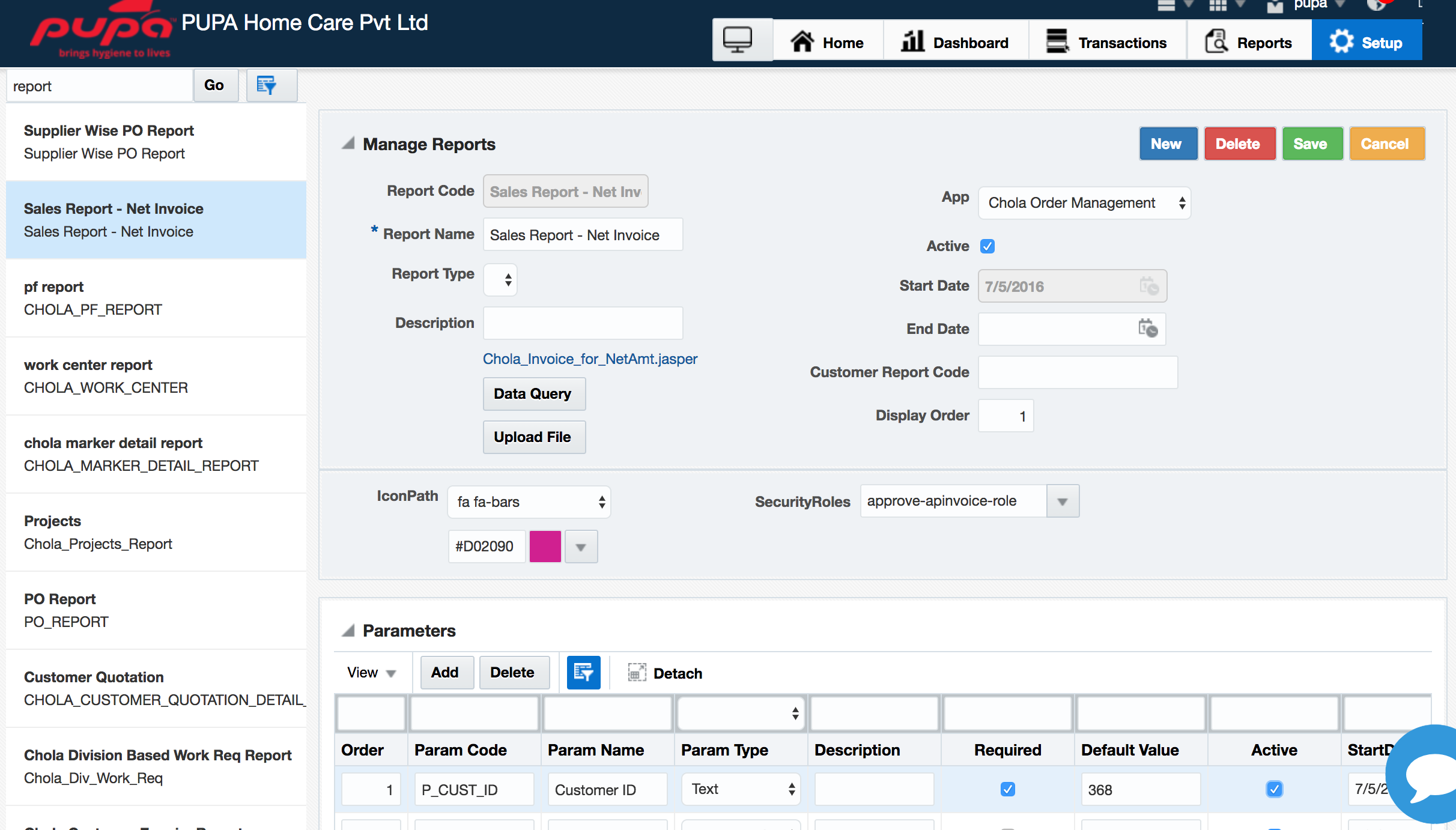
Task: Click the #D02090 color code field
Action: point(487,547)
